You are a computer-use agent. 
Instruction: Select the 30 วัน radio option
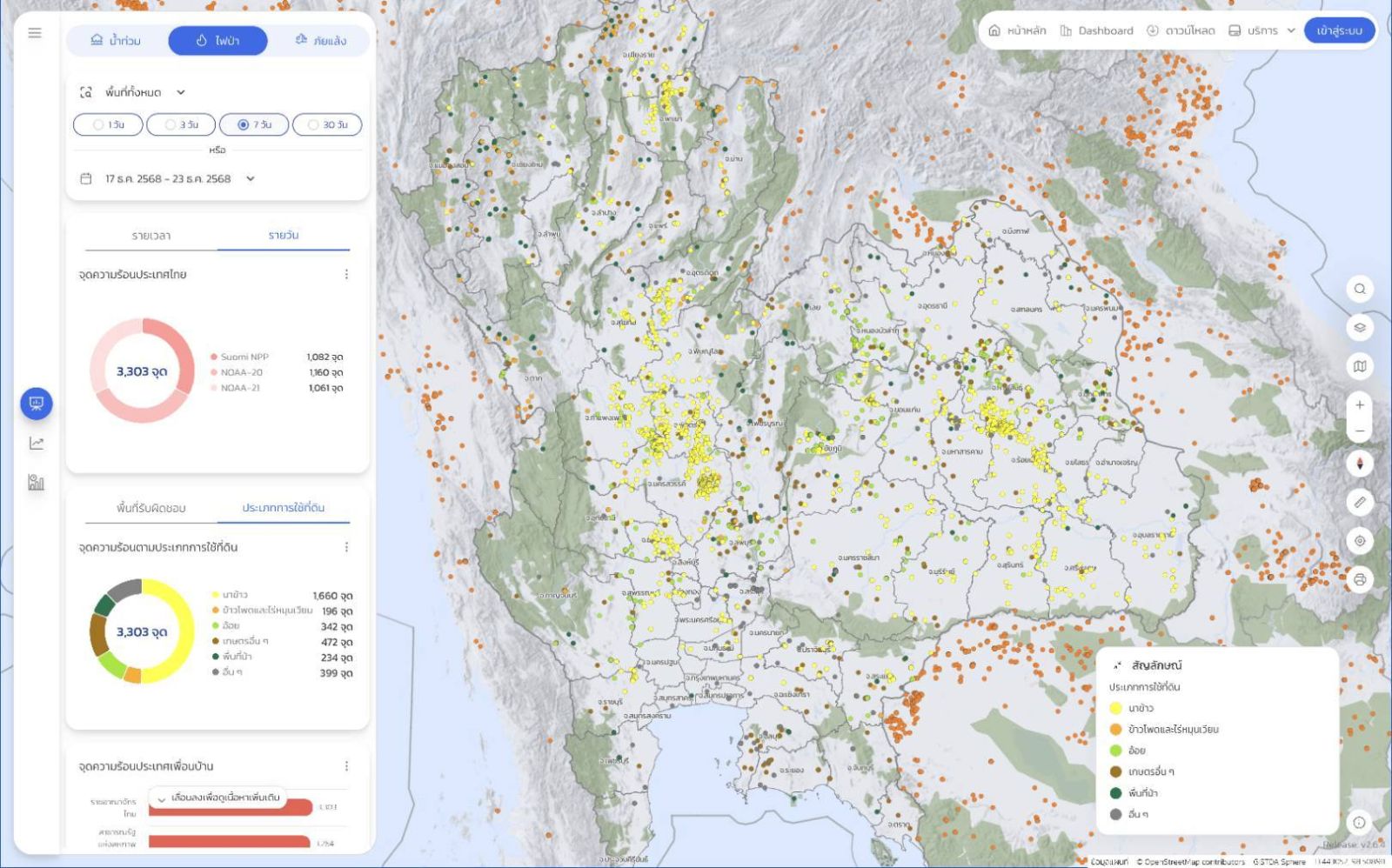point(327,125)
